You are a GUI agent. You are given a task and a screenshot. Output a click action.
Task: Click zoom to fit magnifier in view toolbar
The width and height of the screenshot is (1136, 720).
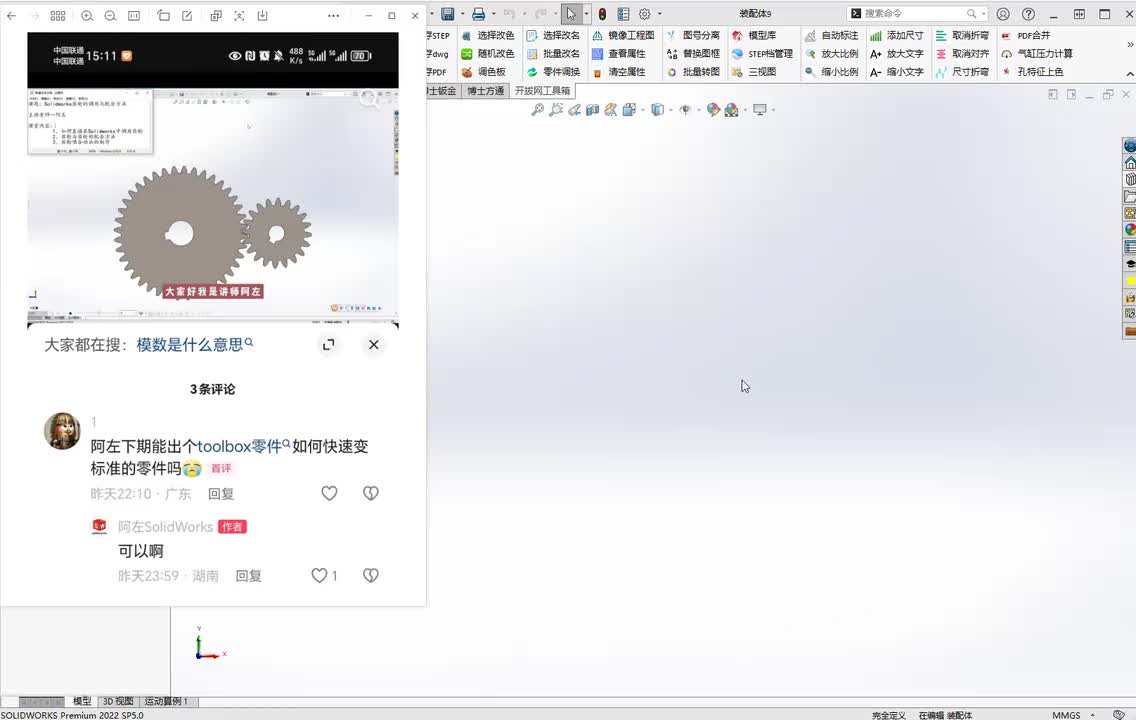pyautogui.click(x=537, y=109)
